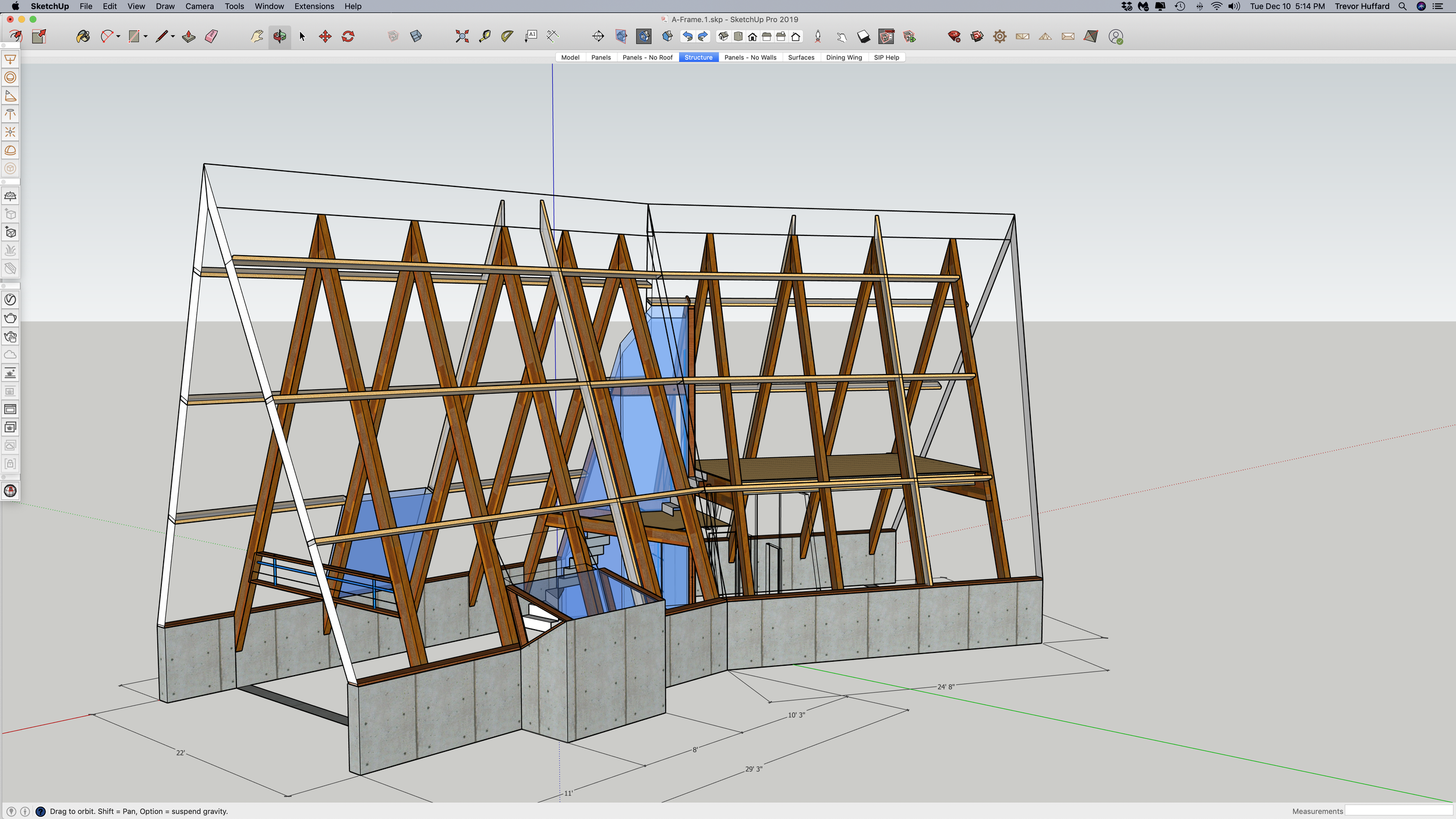Toggle the Geo-location globe icon

[x=10, y=491]
